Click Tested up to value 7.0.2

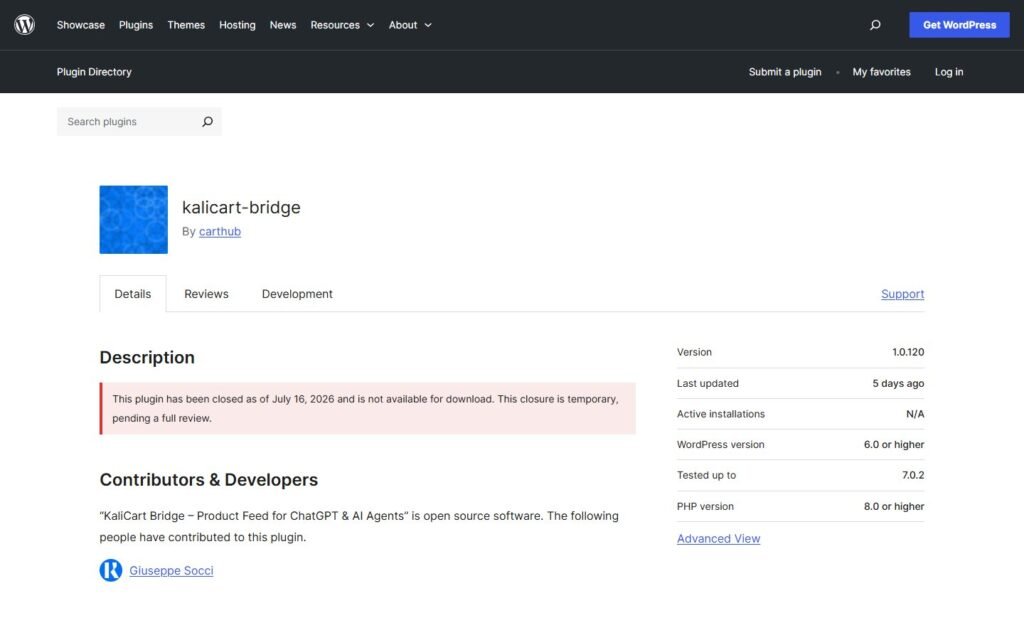913,475
